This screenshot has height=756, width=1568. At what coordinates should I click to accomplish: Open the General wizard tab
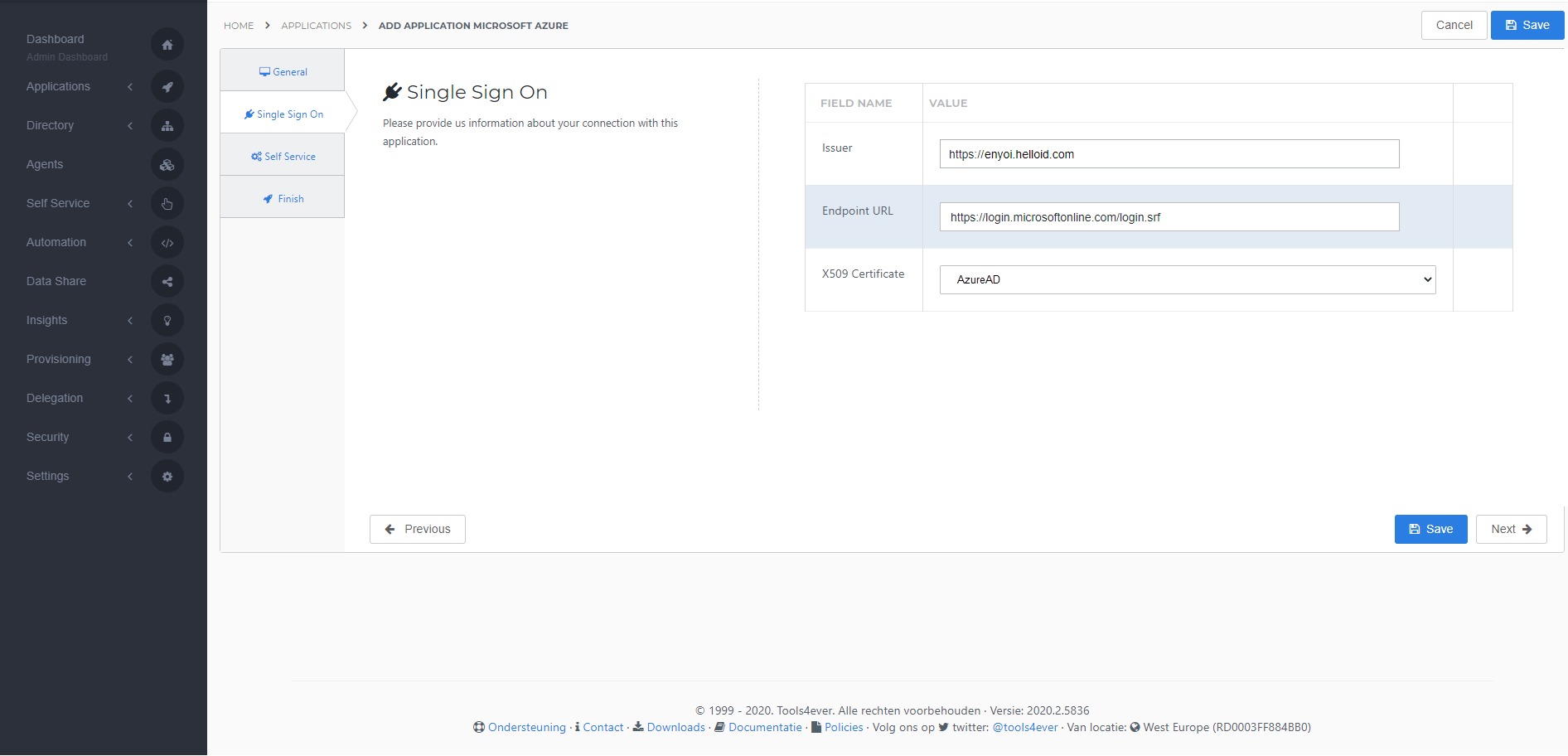(283, 71)
